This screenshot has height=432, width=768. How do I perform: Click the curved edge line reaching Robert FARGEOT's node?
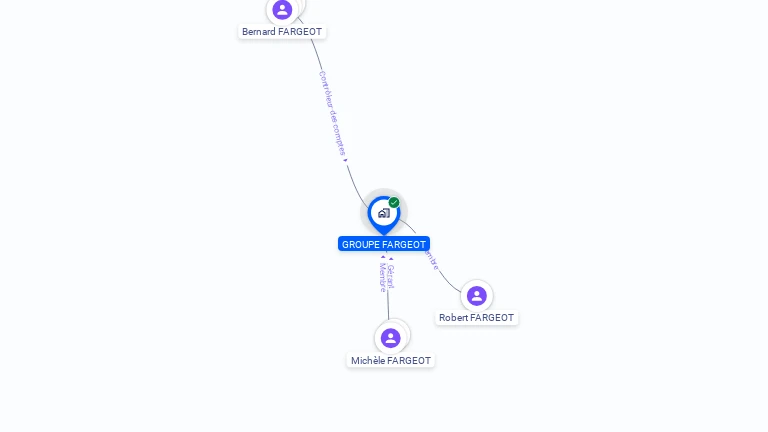449,283
